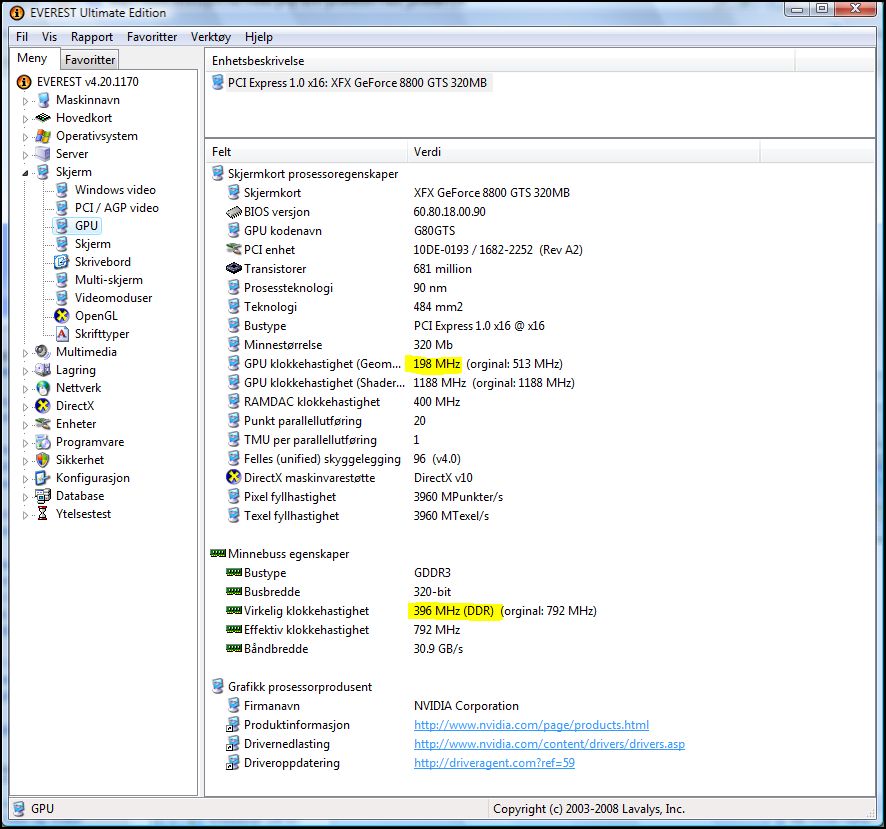This screenshot has height=829, width=886.
Task: Open the driveragent.com Driveroppdatering link
Action: (494, 763)
